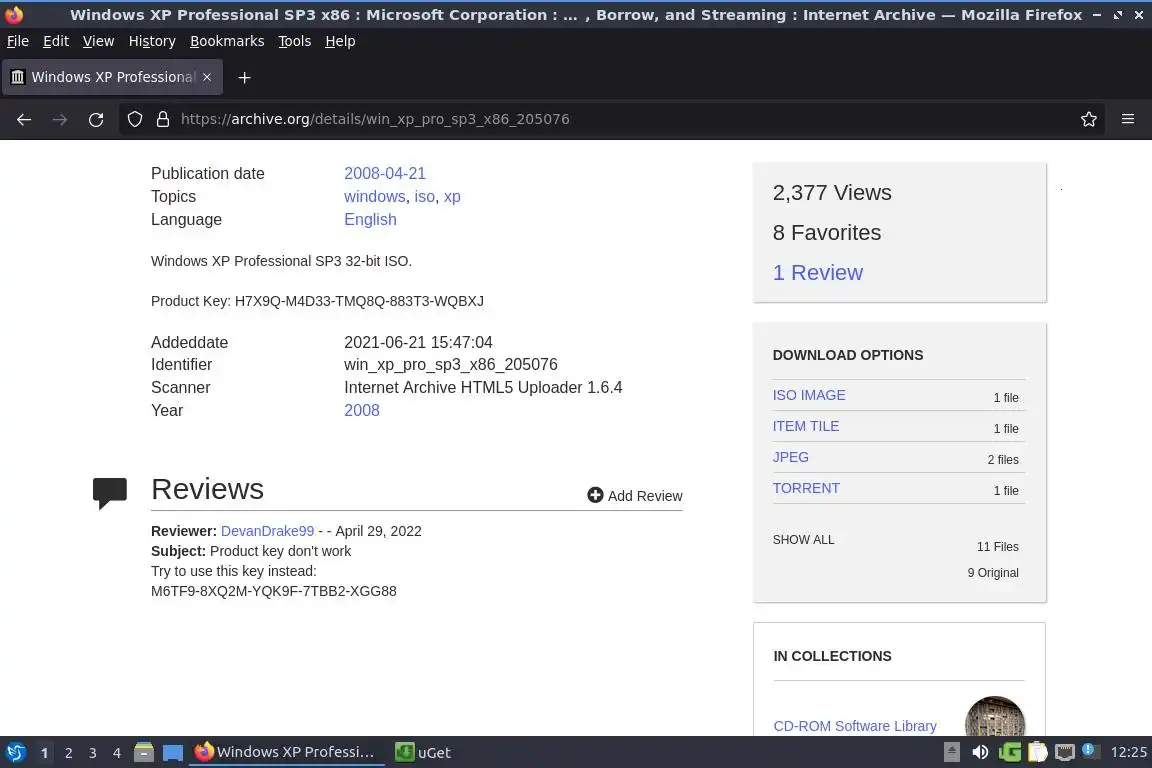Click the show desktop taskbar icon
Image resolution: width=1152 pixels, height=768 pixels.
[x=173, y=753]
